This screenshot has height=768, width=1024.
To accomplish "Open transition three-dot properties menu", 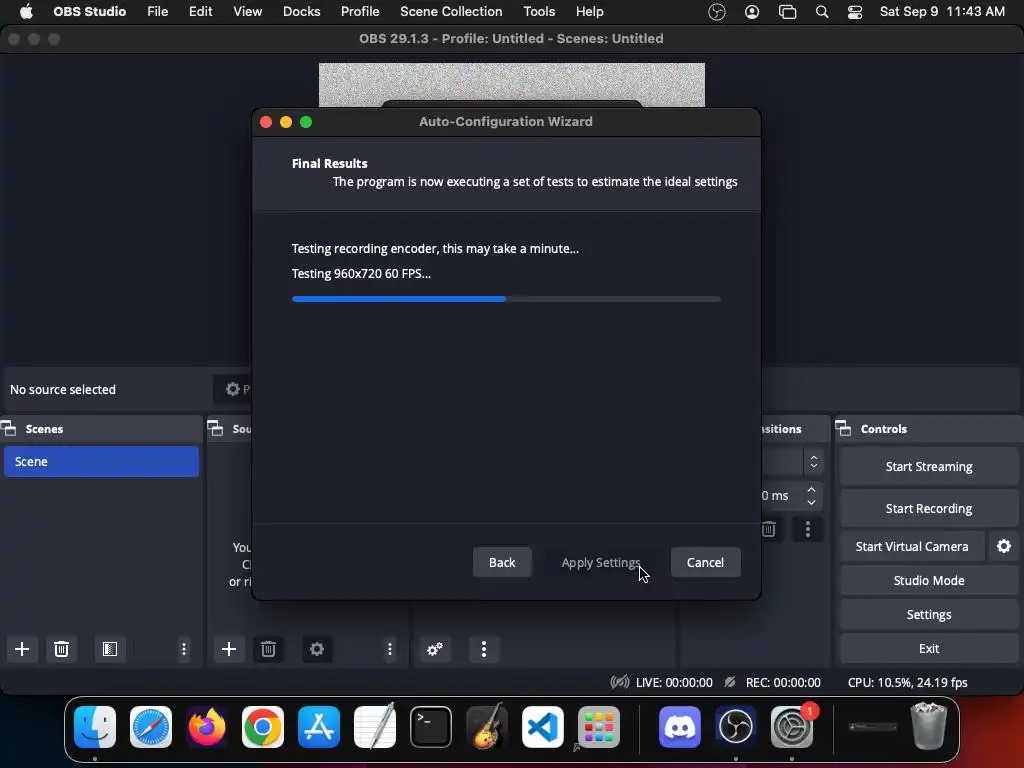I will click(808, 529).
